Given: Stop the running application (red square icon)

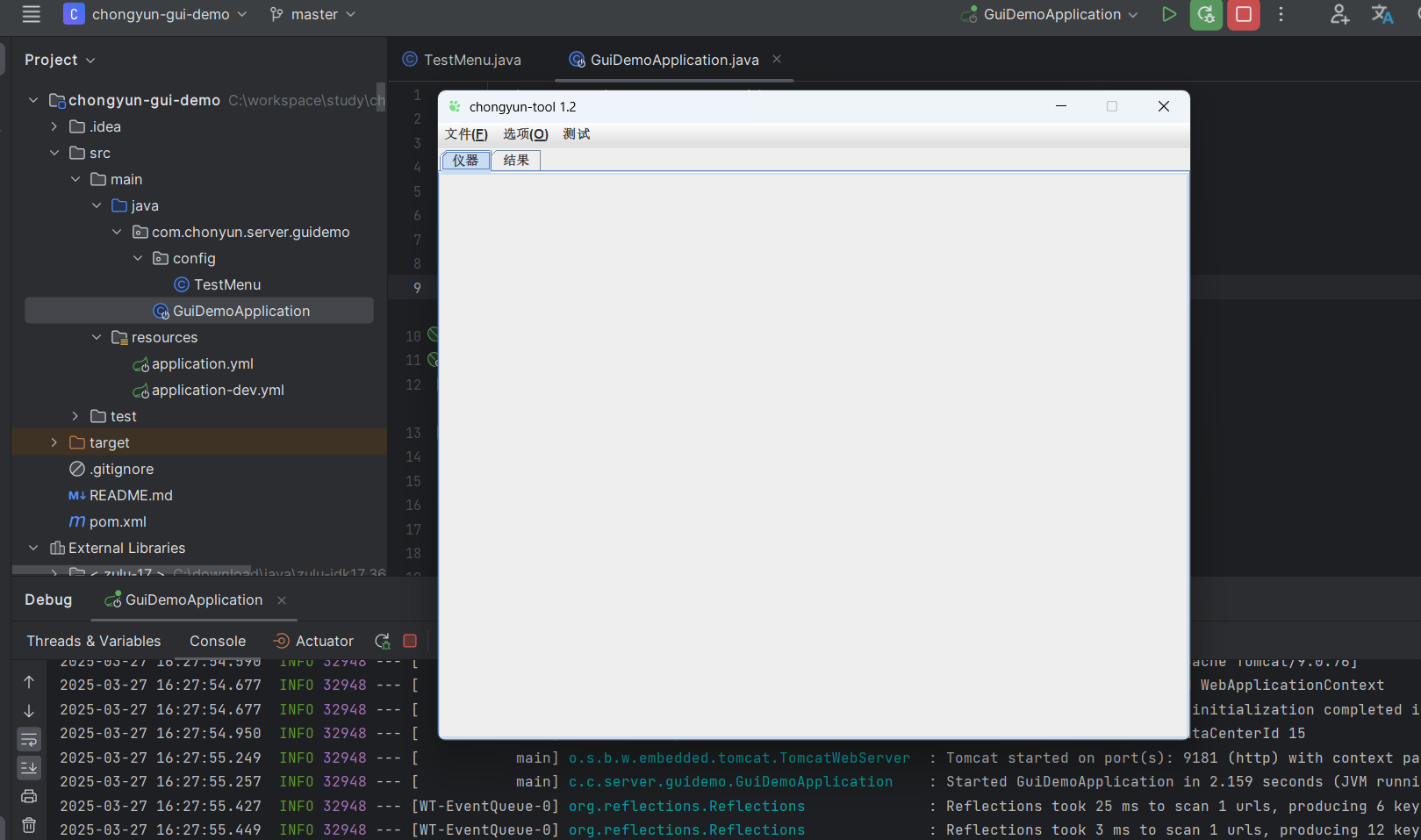Looking at the screenshot, I should [x=1243, y=15].
